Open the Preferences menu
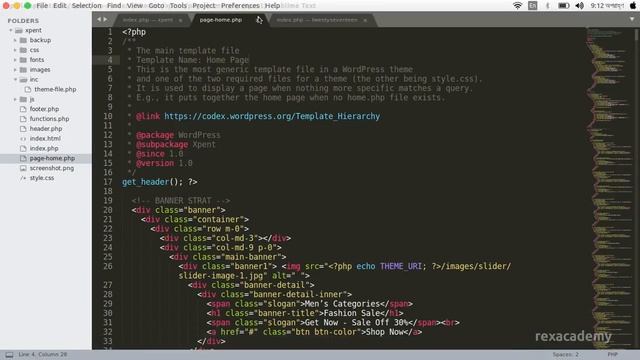Image resolution: width=640 pixels, height=360 pixels. 240,6
